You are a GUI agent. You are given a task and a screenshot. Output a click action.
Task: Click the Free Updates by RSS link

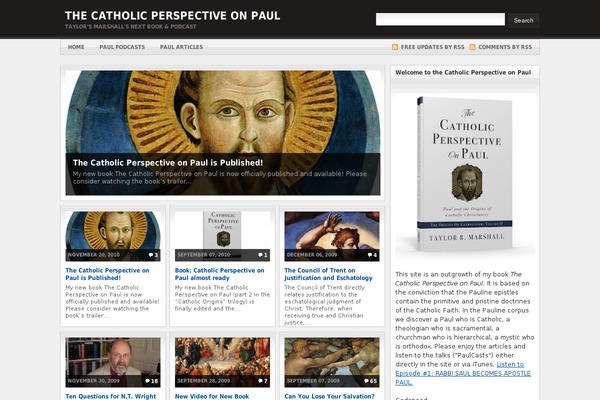click(x=432, y=47)
